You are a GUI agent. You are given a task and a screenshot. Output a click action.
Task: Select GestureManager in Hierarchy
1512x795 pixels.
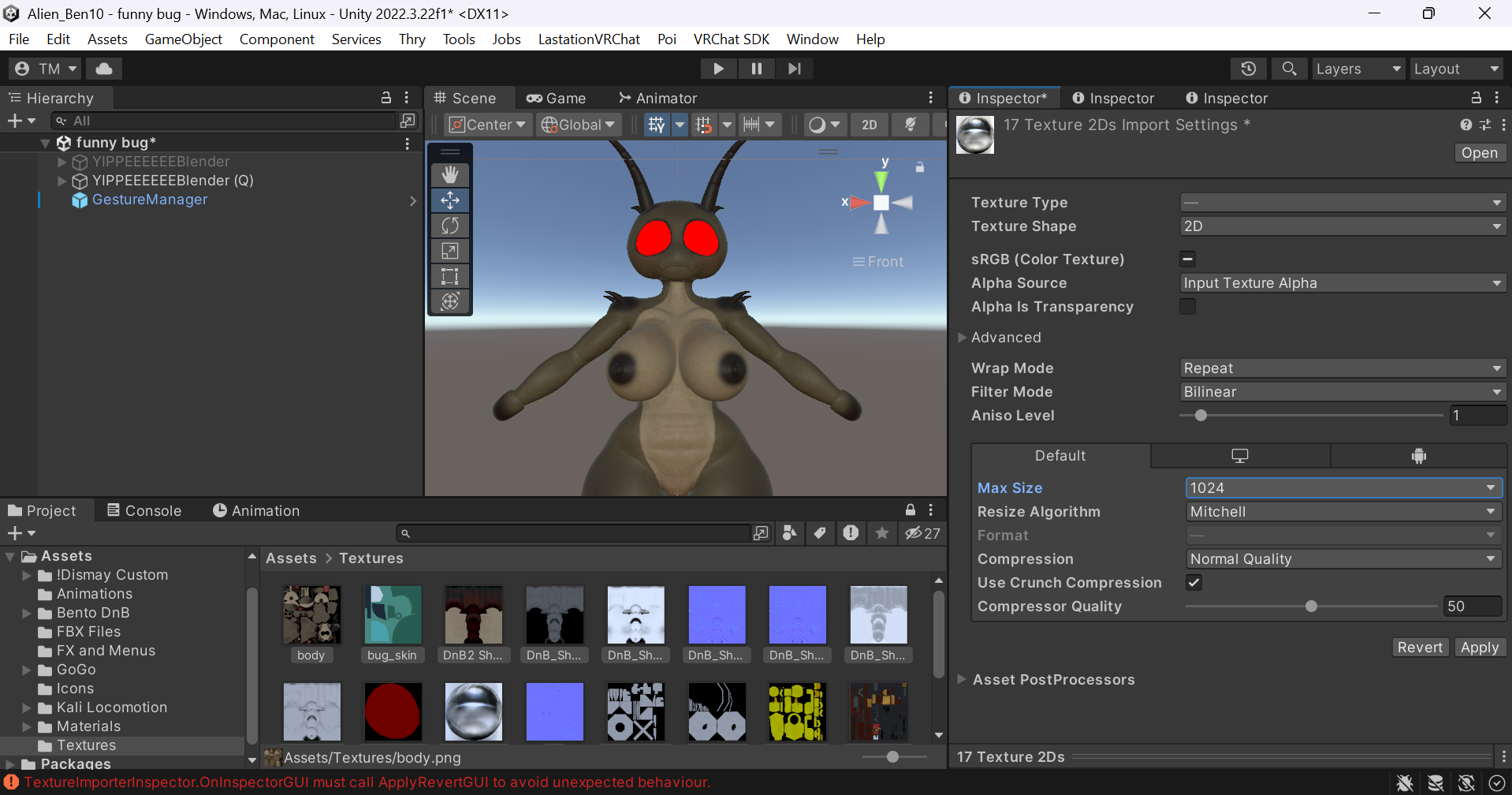point(150,200)
